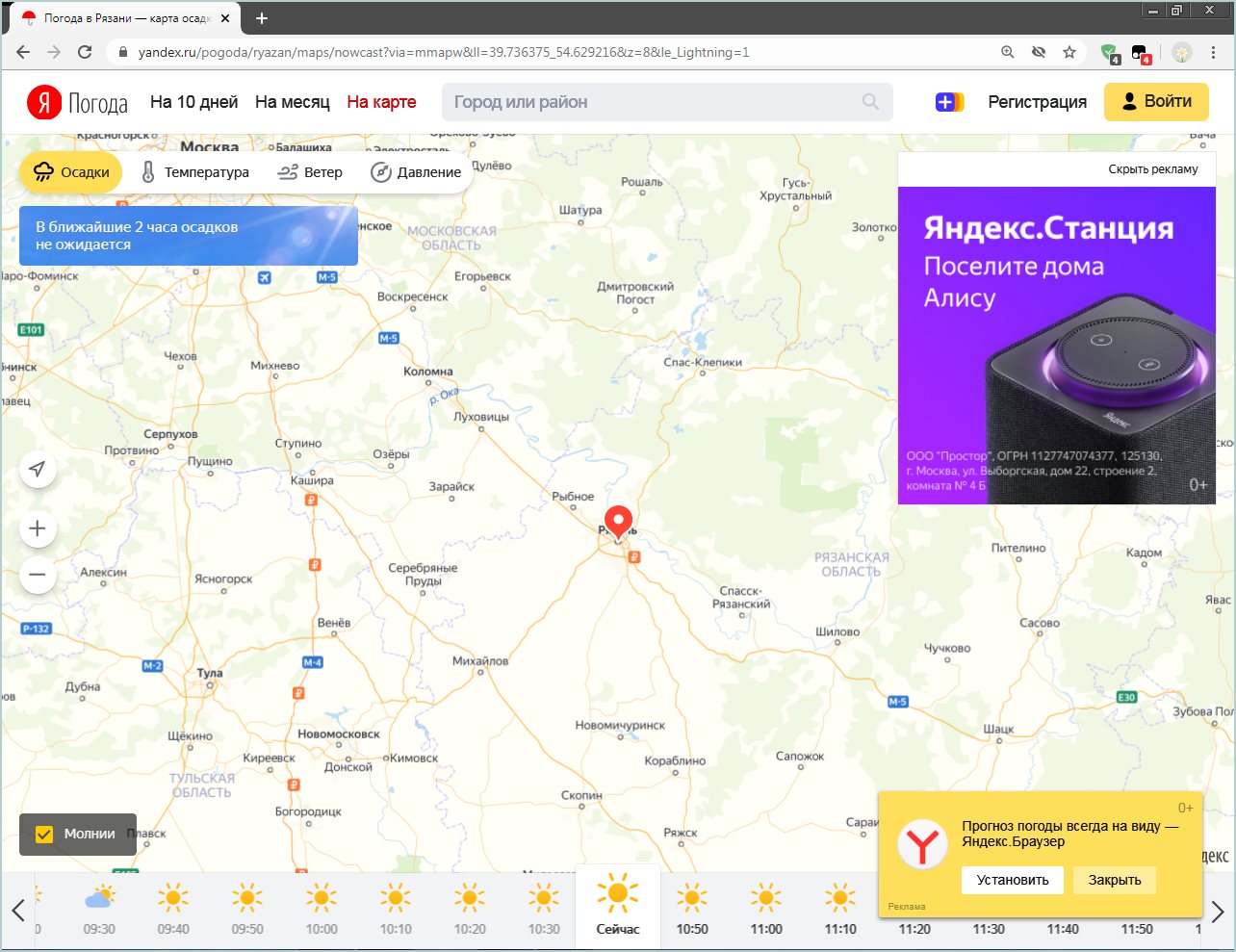
Task: Click the red map pin on Ryazan
Action: pos(618,520)
